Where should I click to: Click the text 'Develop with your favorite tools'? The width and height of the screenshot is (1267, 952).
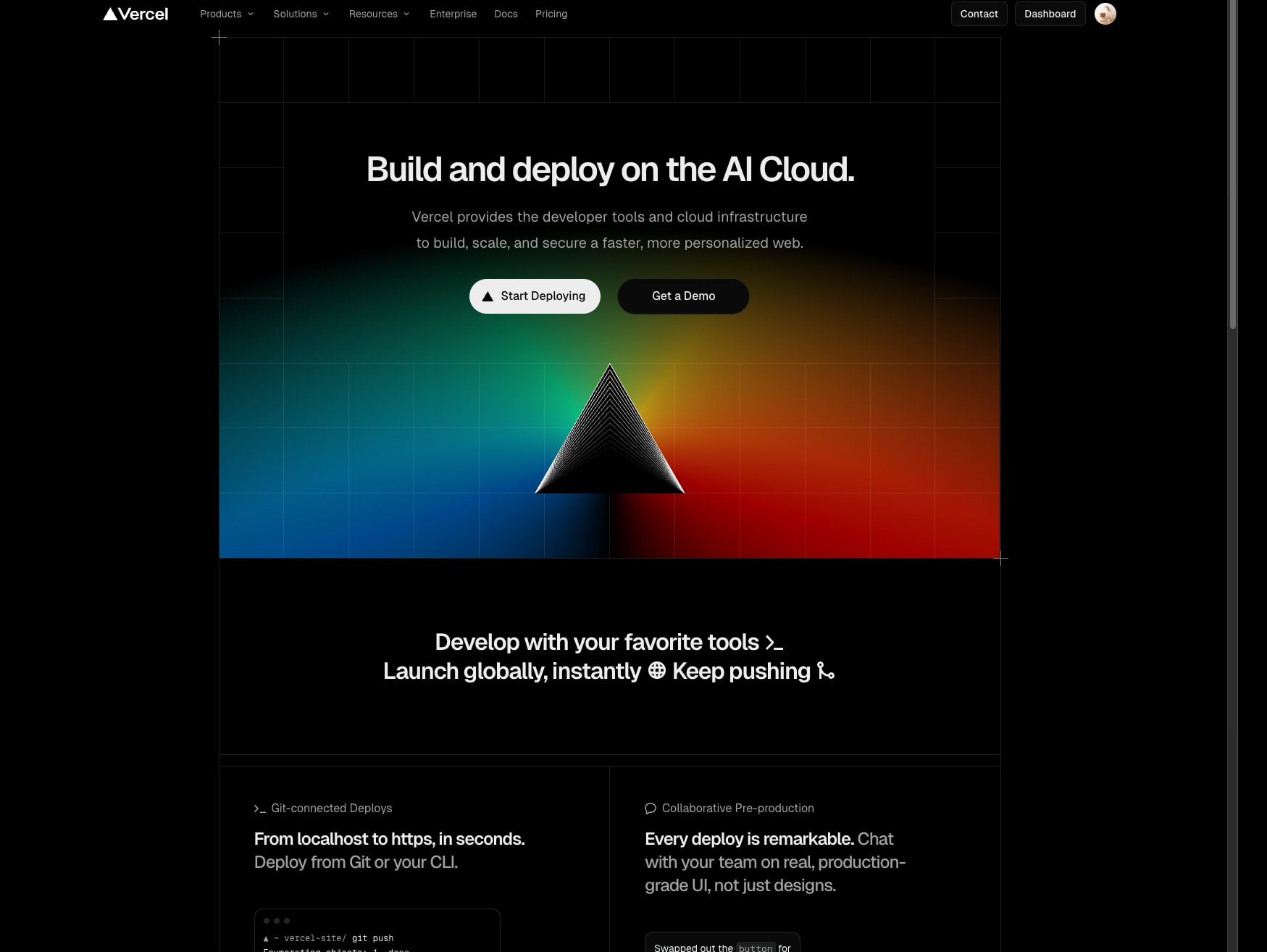[597, 643]
